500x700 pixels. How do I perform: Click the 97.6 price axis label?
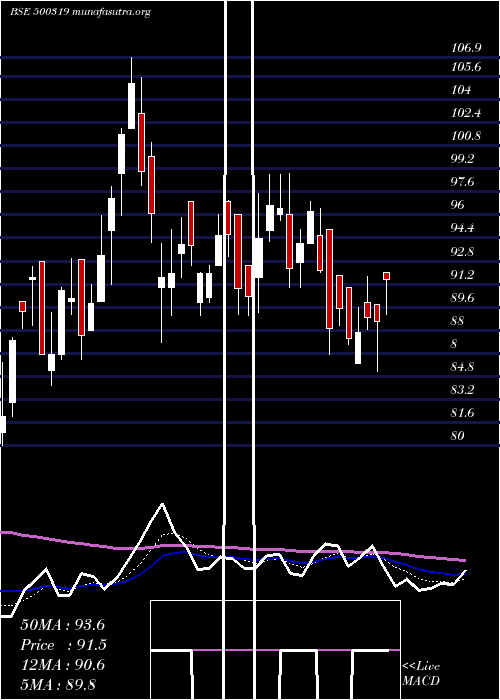click(463, 182)
